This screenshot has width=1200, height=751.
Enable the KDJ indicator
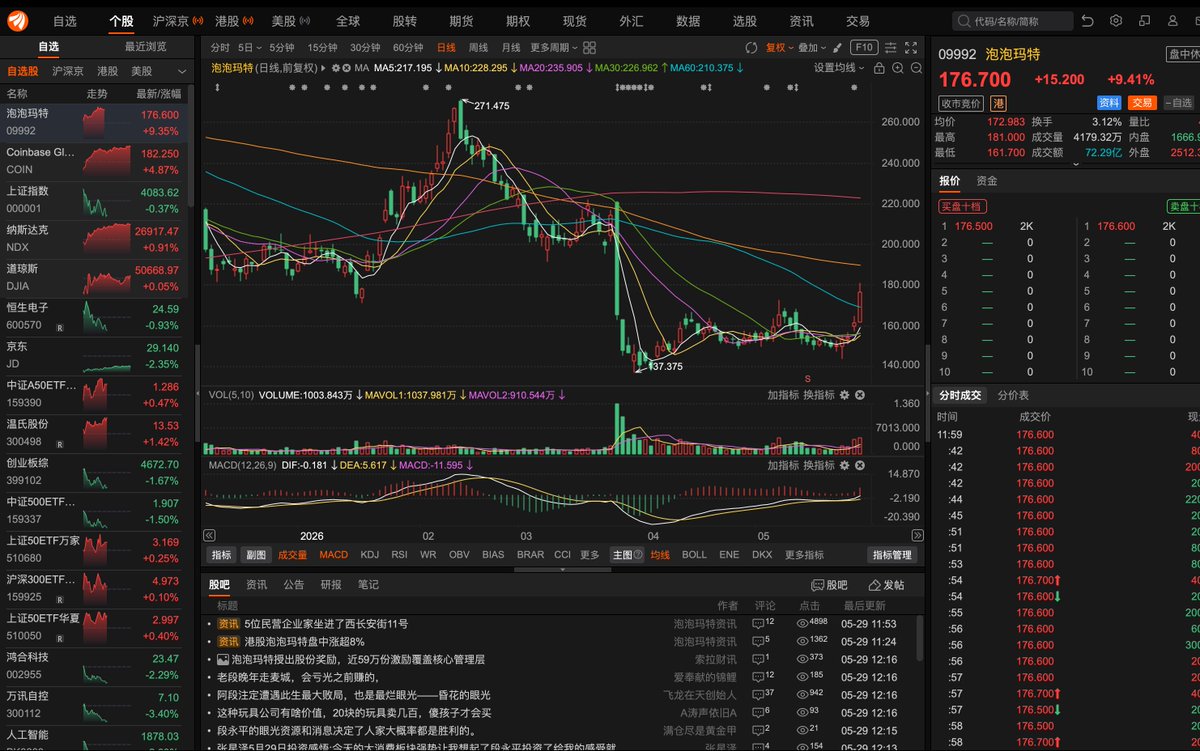[369, 554]
